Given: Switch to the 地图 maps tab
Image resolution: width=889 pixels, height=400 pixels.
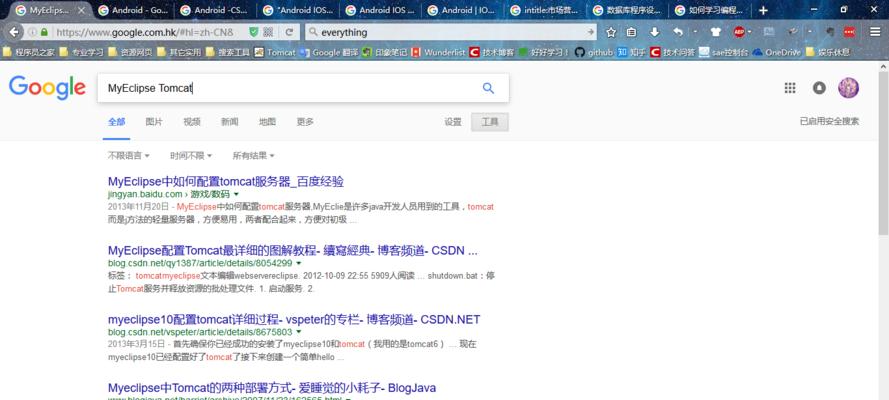Looking at the screenshot, I should (x=267, y=122).
